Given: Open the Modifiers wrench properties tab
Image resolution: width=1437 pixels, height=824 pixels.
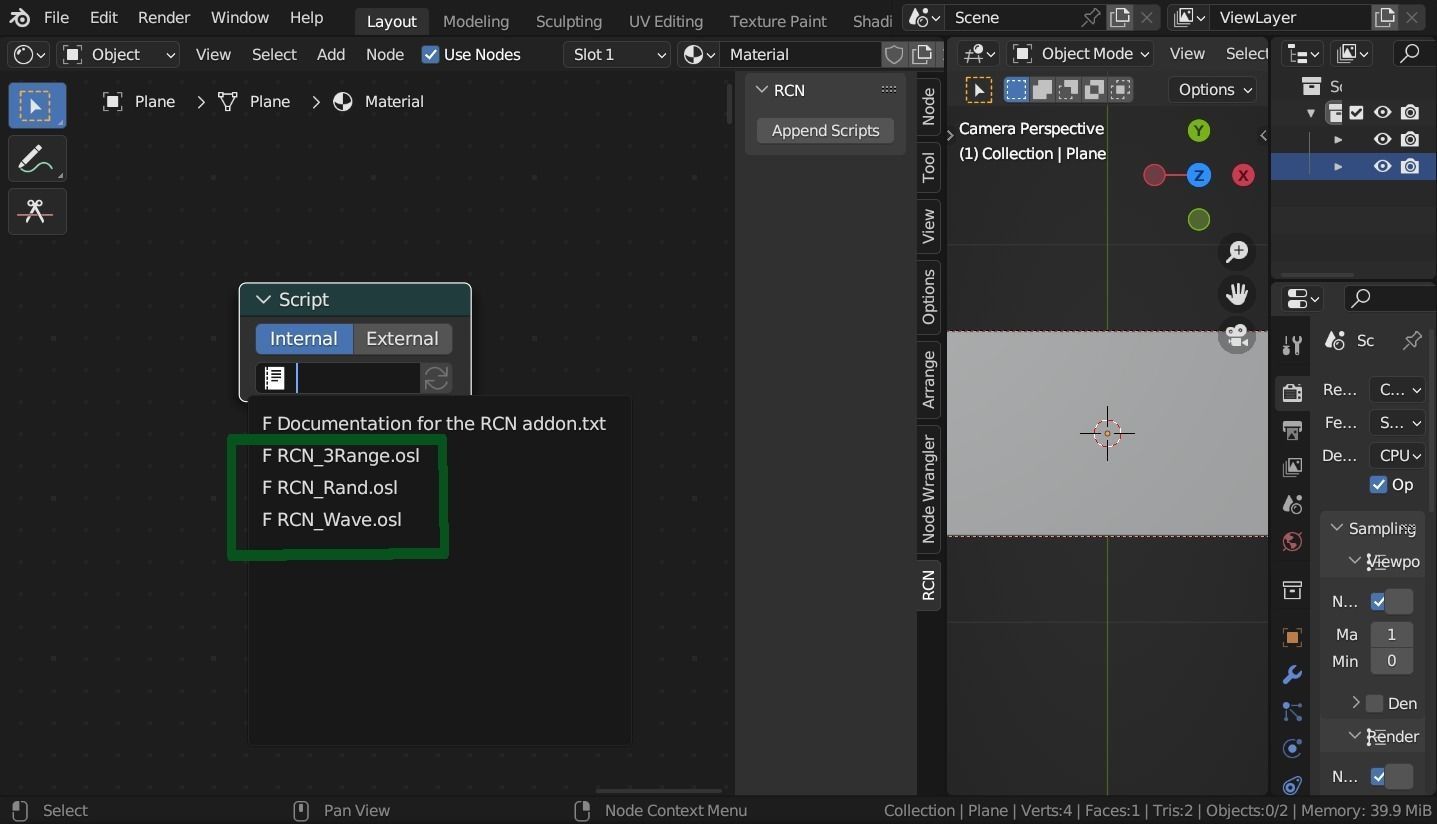Looking at the screenshot, I should click(1292, 675).
